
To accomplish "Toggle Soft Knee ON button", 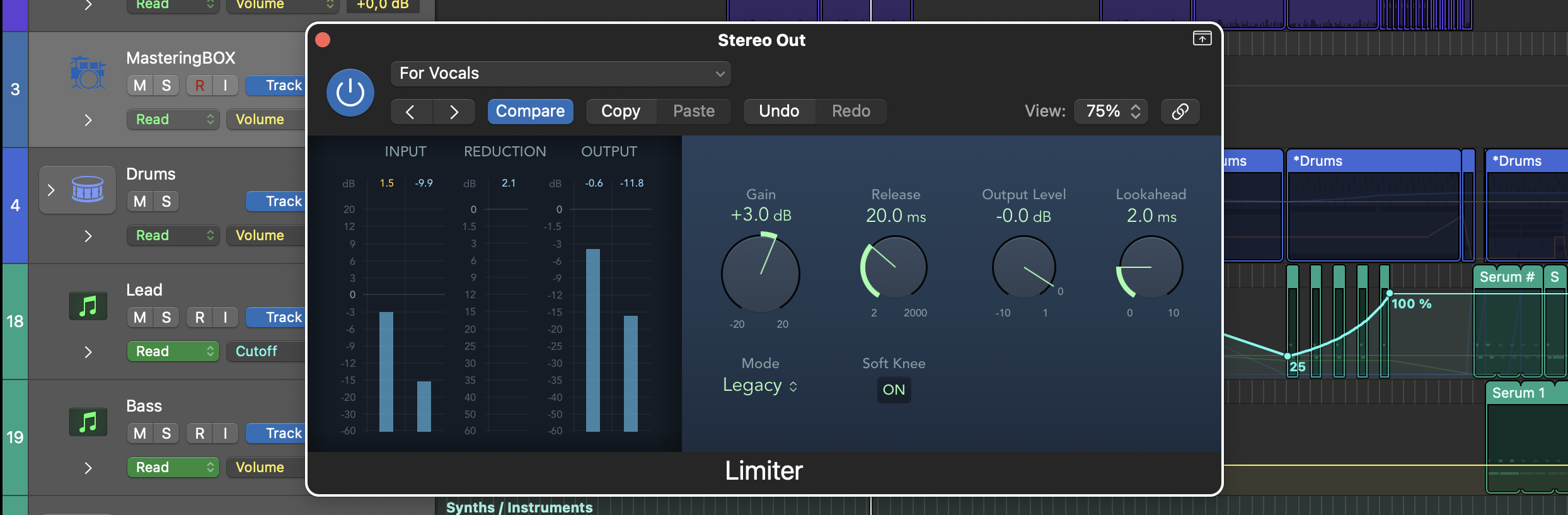I will coord(894,390).
